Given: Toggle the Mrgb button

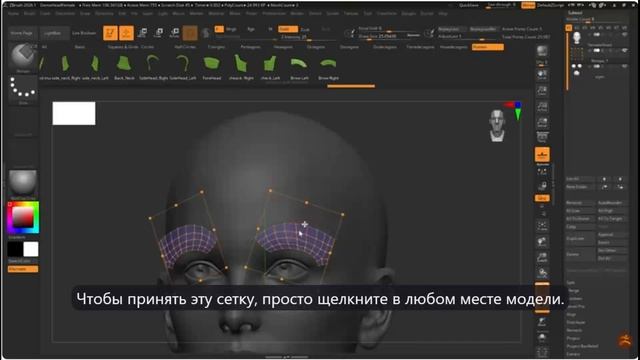Looking at the screenshot, I should pos(231,29).
